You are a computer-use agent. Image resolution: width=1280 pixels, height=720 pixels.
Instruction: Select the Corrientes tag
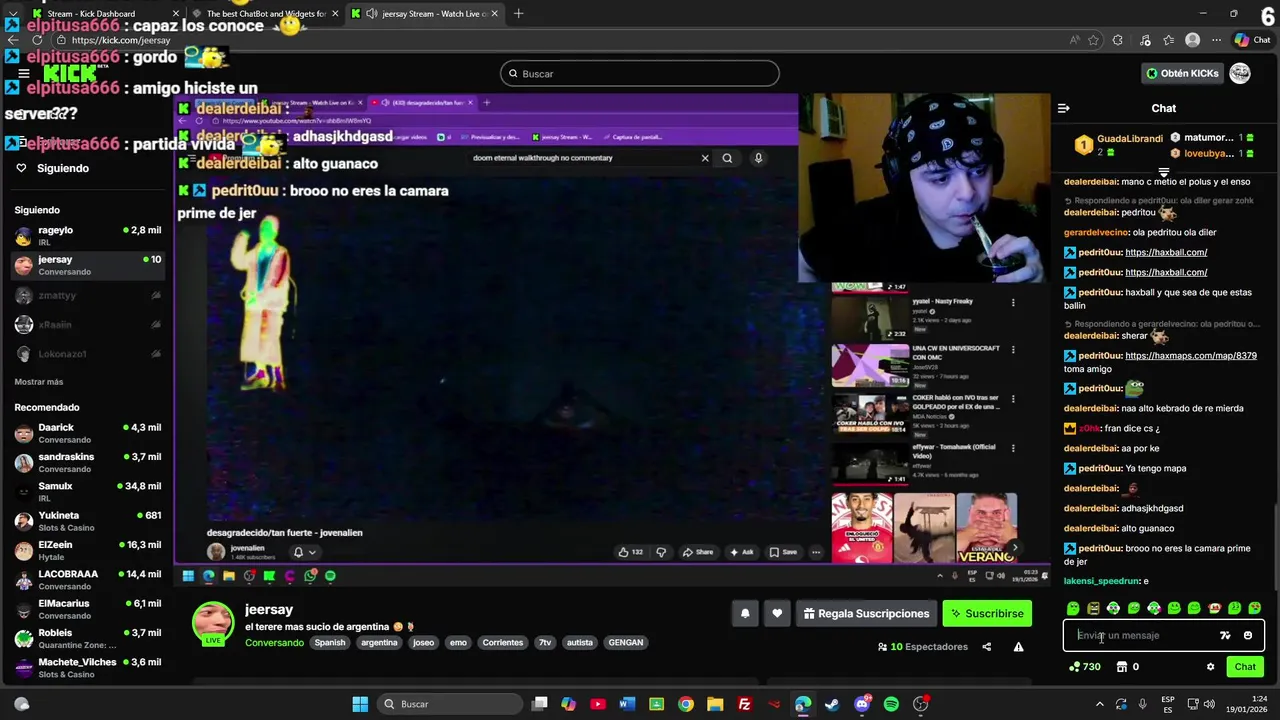click(502, 642)
